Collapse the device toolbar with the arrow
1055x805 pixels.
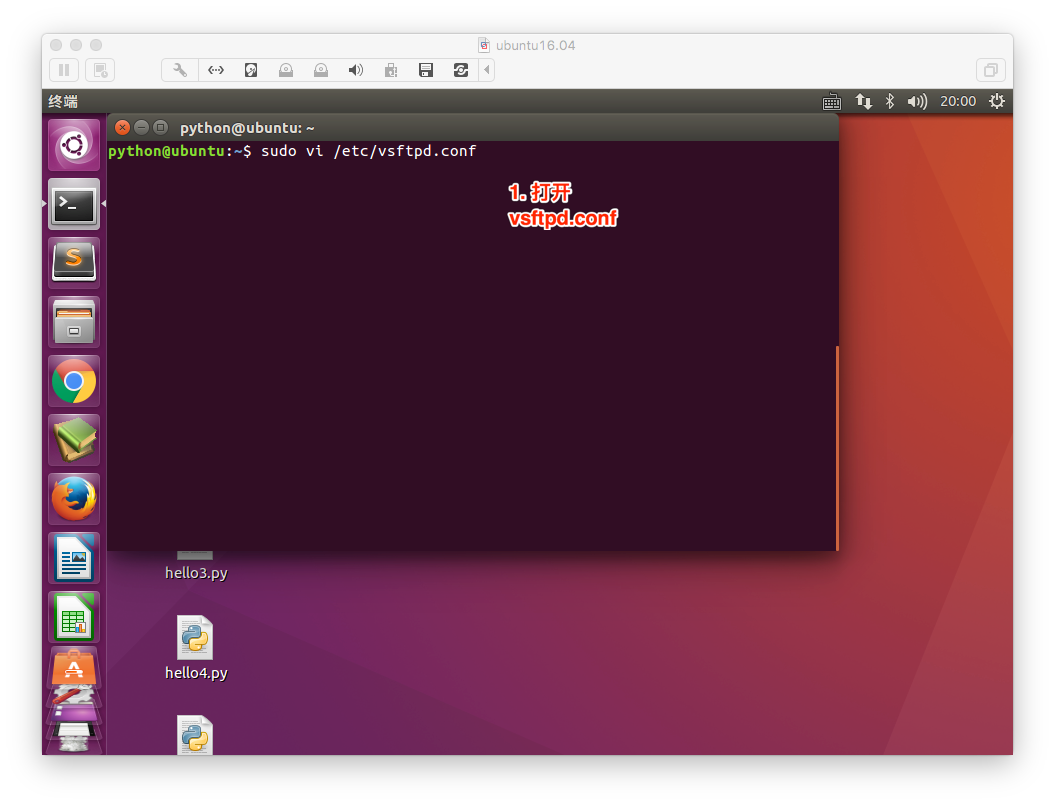(486, 70)
